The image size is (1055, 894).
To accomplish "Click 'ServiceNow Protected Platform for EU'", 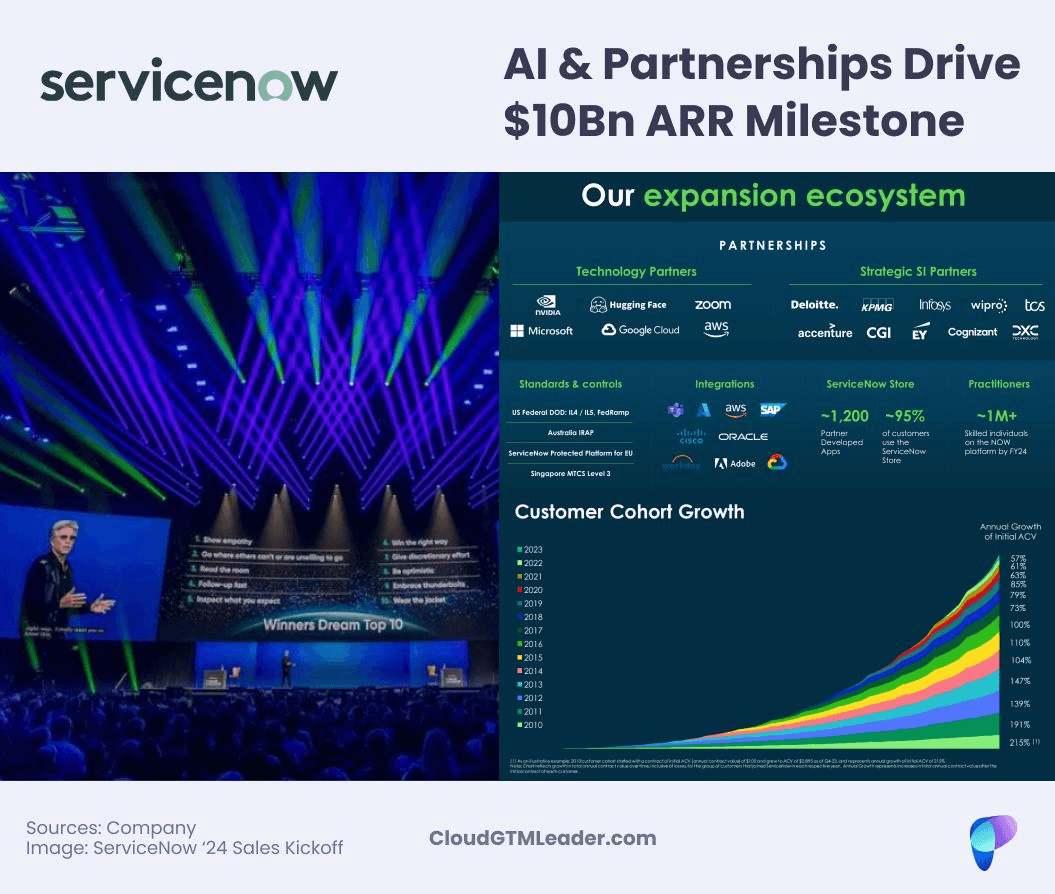I will 571,453.
